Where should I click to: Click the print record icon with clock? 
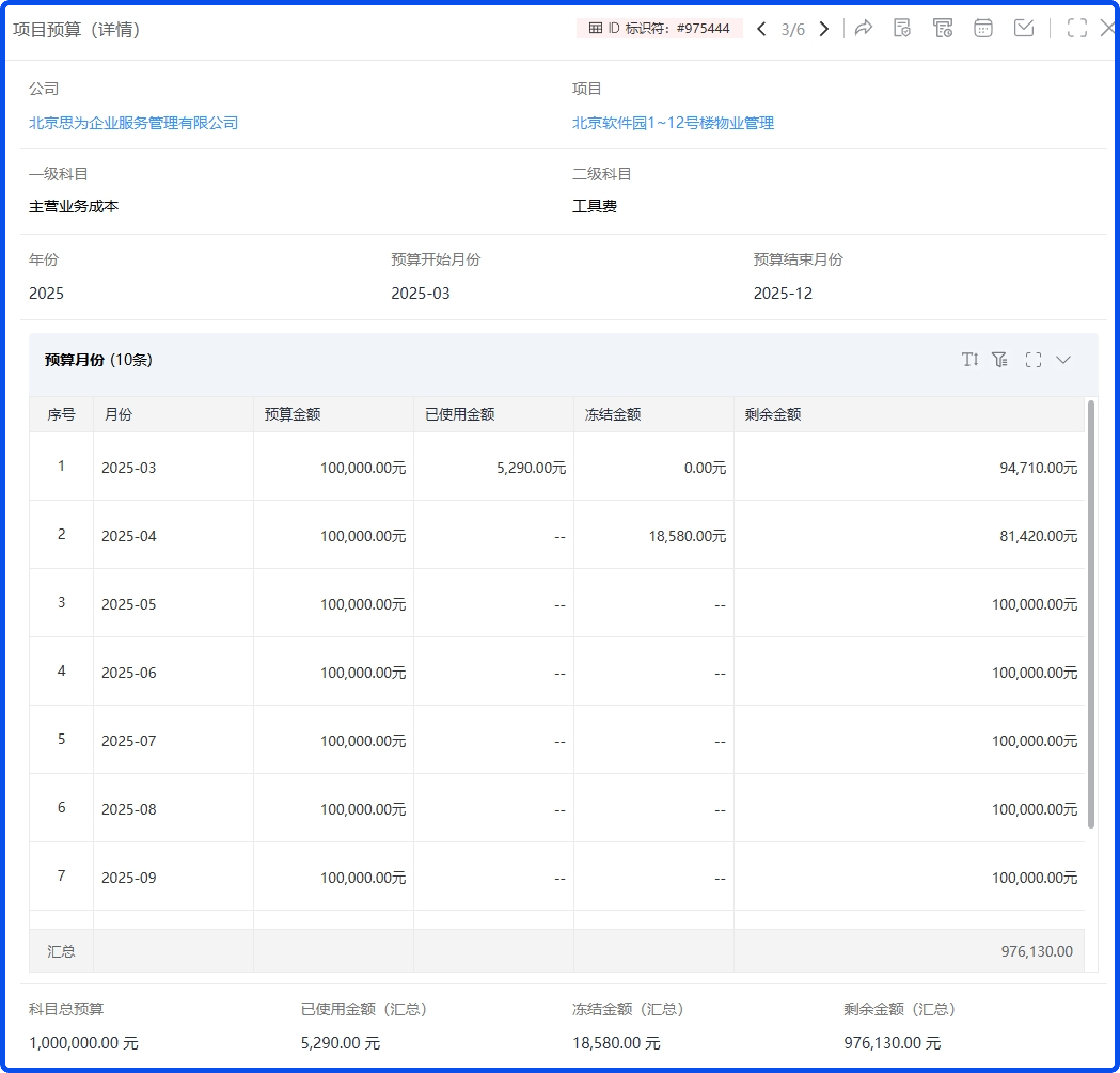tap(943, 29)
